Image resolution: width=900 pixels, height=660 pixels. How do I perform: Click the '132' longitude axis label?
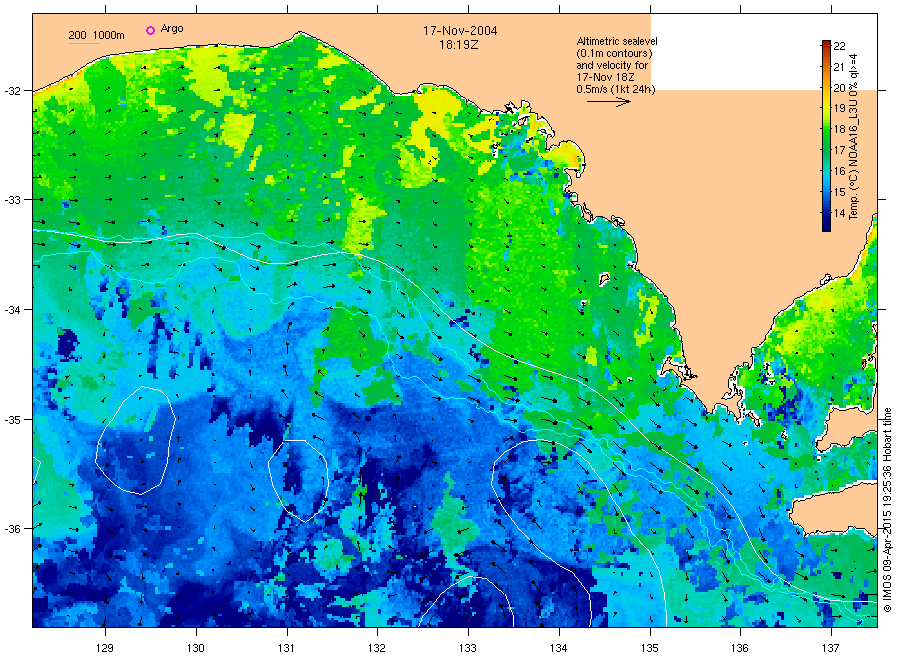(377, 648)
